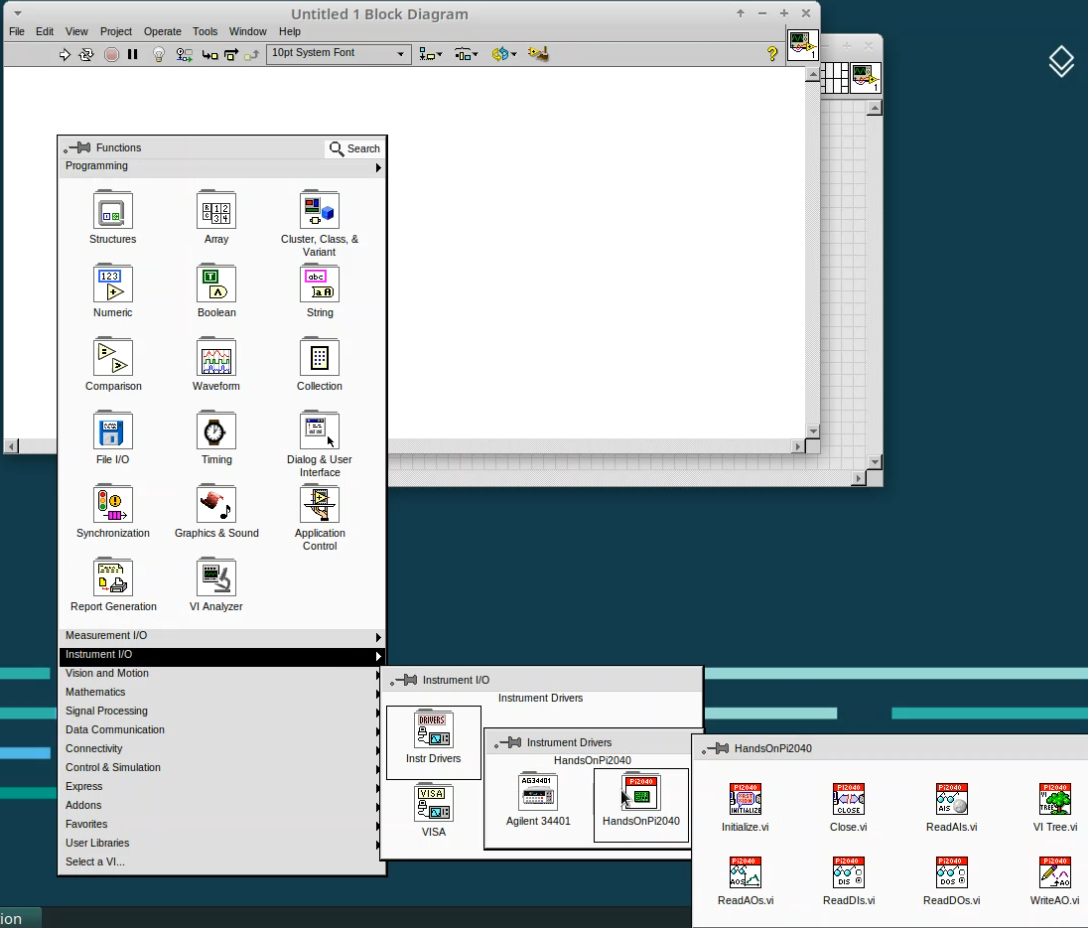Open the font selection dropdown
Image resolution: width=1088 pixels, height=928 pixels.
(339, 53)
